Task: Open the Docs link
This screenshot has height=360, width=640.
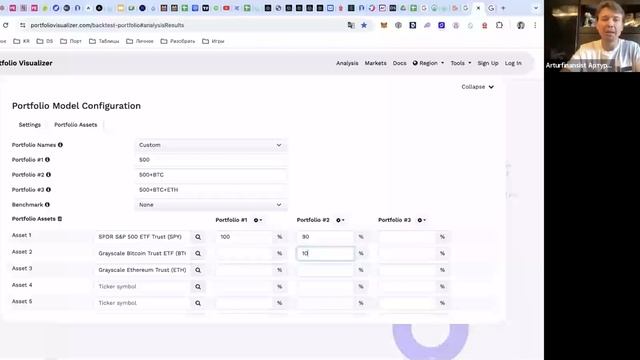Action: coord(400,63)
